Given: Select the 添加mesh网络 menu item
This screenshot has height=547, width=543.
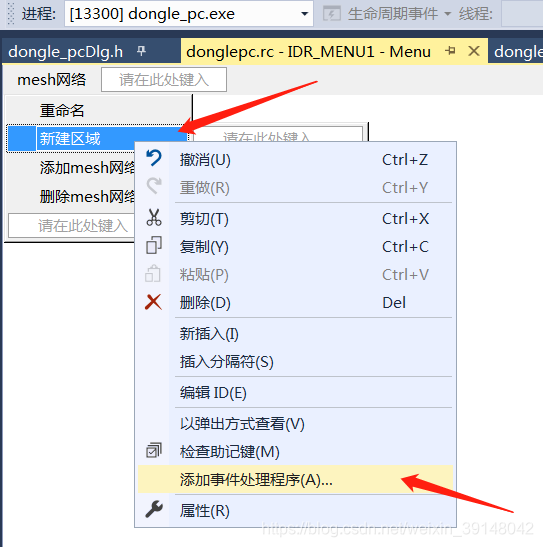Looking at the screenshot, I should (71, 168).
